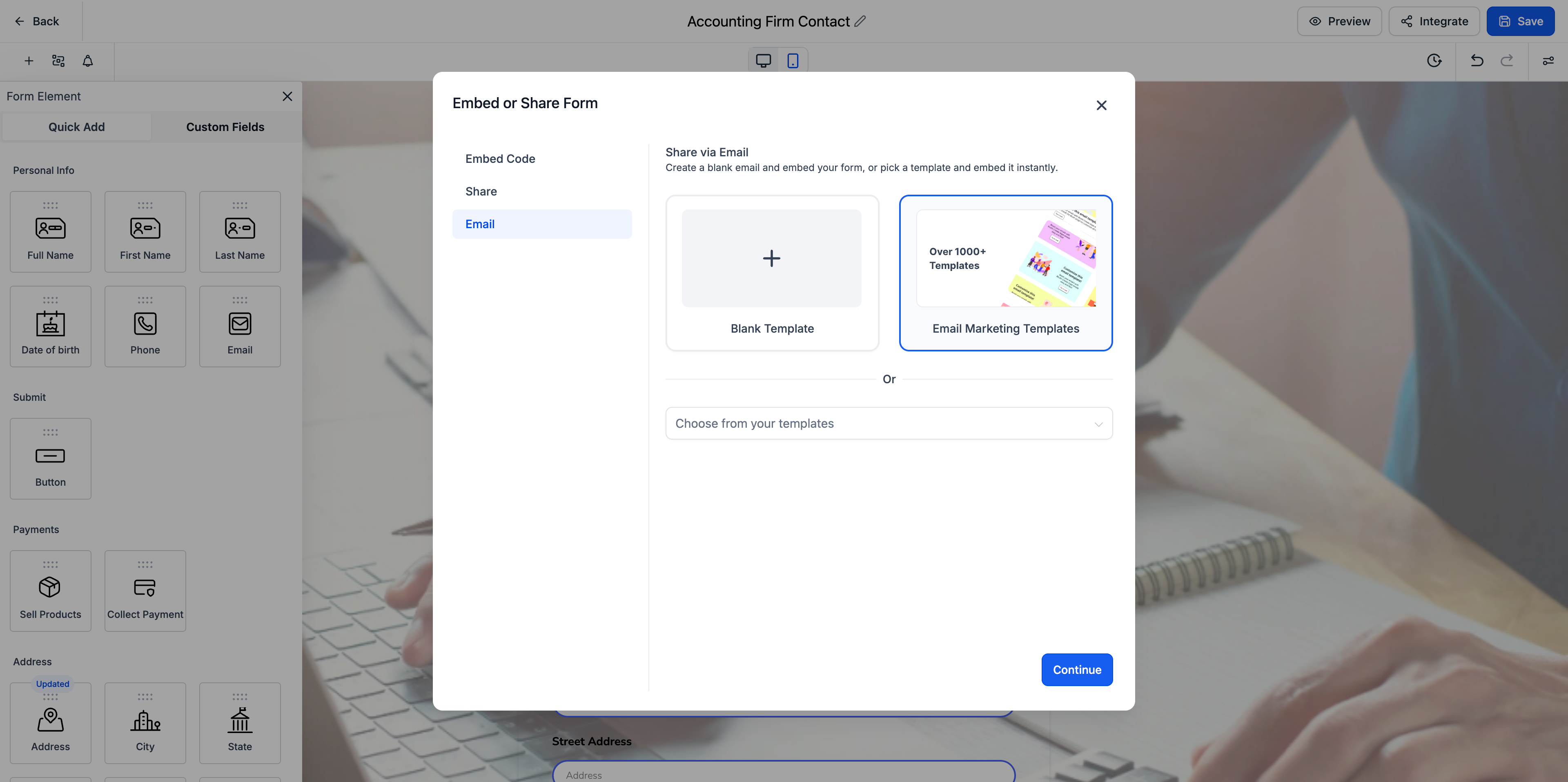
Task: Add the Collect Payment element
Action: [145, 591]
